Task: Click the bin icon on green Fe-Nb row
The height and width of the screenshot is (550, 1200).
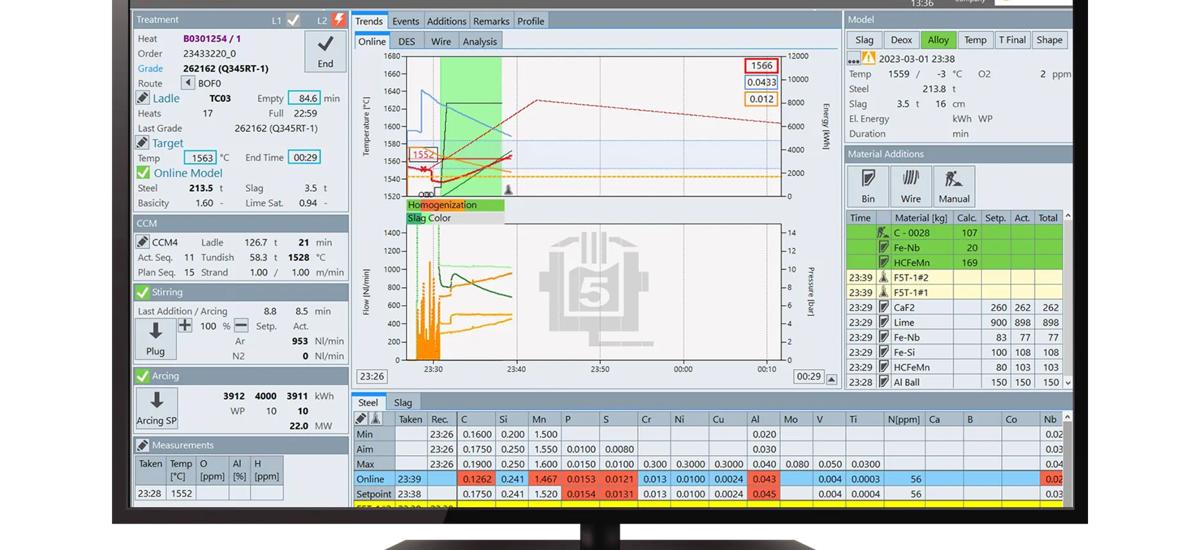Action: click(x=883, y=248)
